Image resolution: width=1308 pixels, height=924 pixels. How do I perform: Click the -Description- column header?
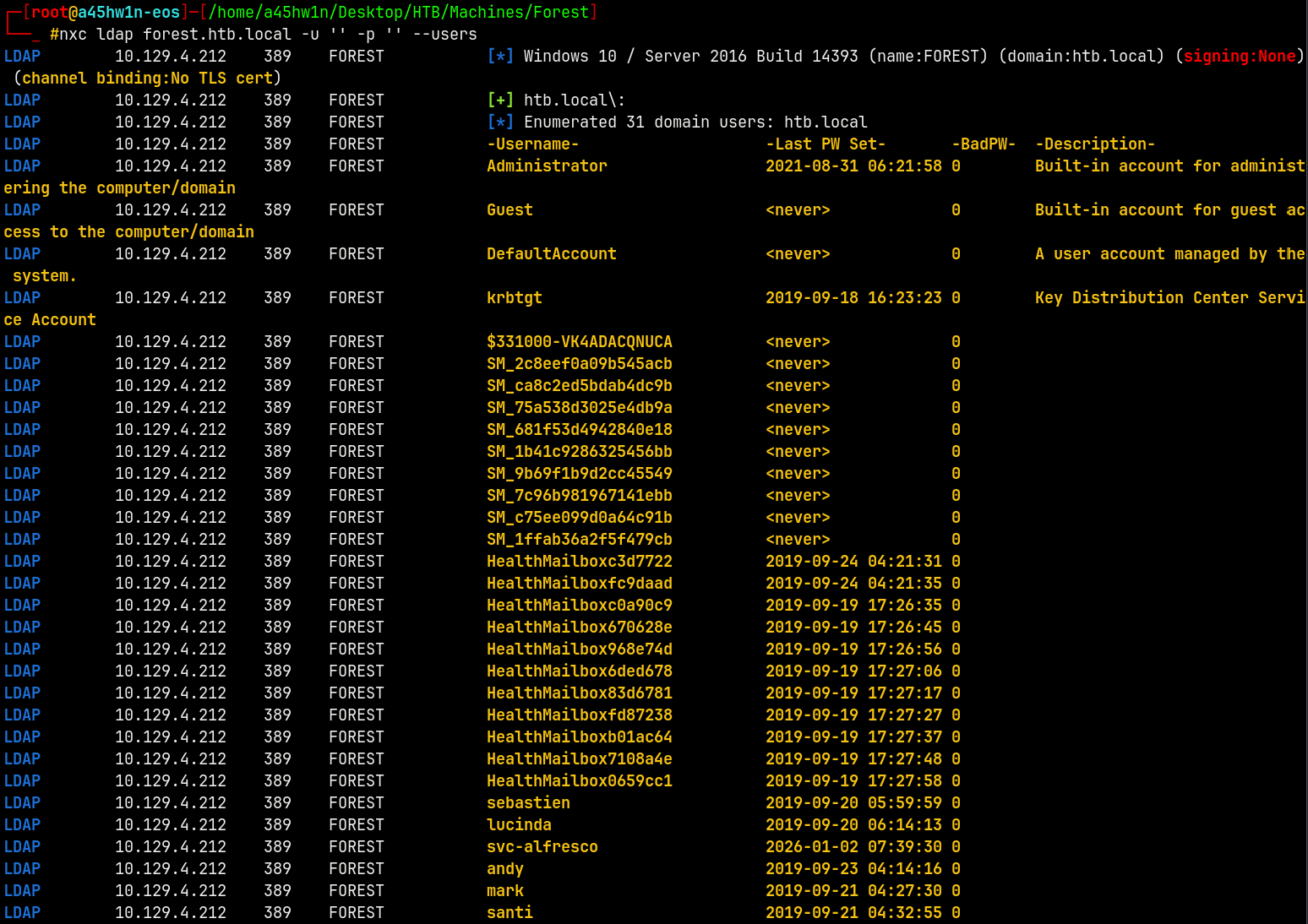click(1094, 144)
